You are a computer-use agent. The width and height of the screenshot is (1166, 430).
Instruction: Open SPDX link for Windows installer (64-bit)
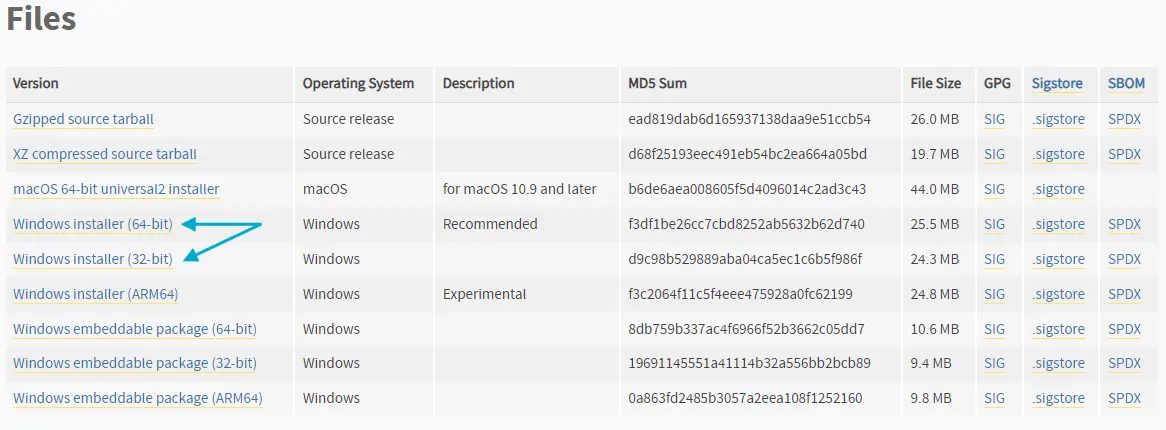(x=1124, y=224)
